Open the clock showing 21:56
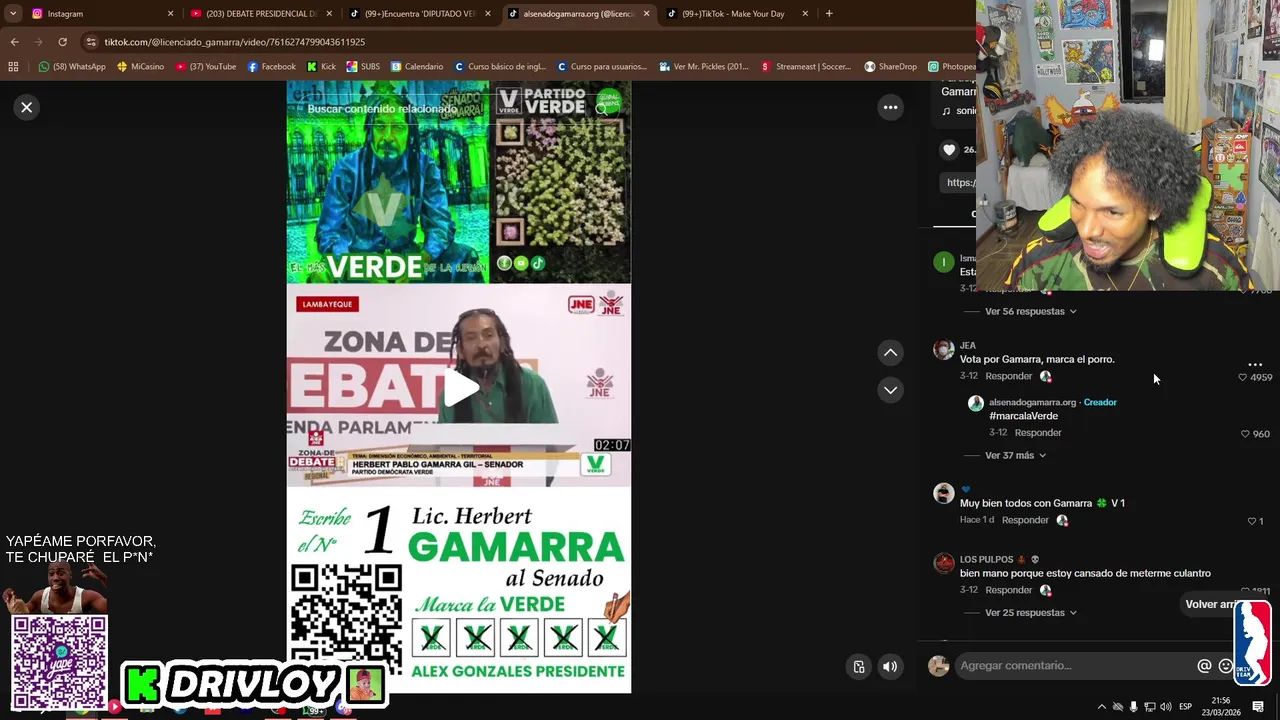Image resolution: width=1280 pixels, height=720 pixels. pos(1221,706)
